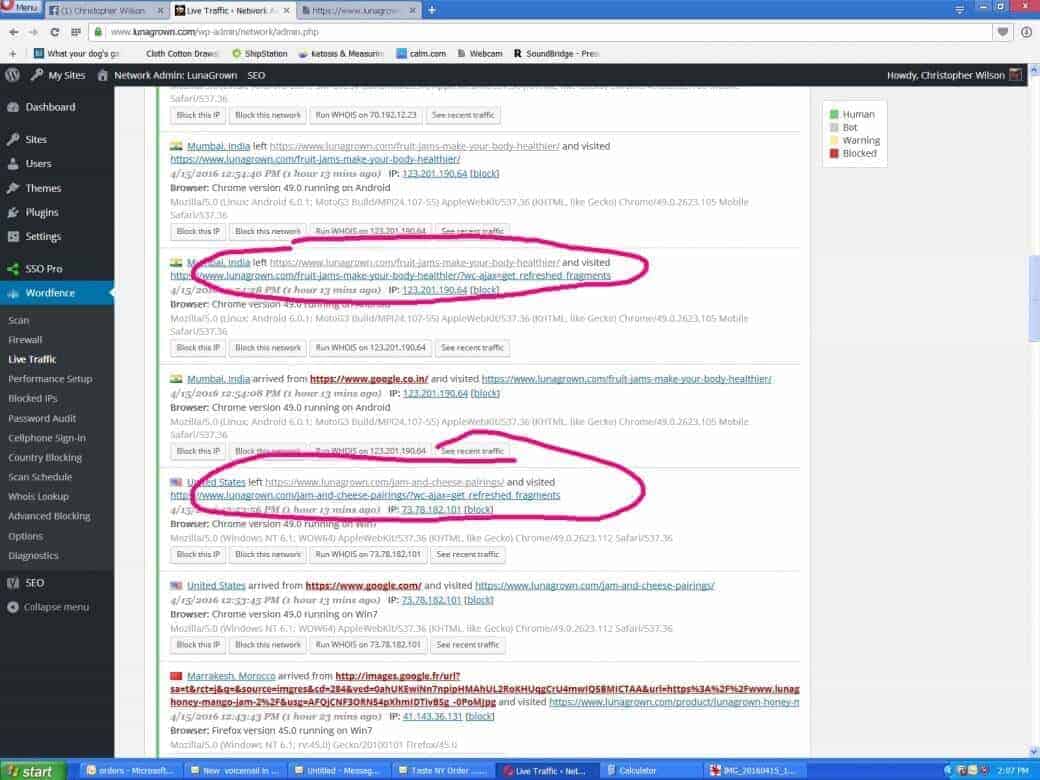The image size is (1040, 780).
Task: Click Marrakesh, Morocco location link
Action: pos(231,675)
